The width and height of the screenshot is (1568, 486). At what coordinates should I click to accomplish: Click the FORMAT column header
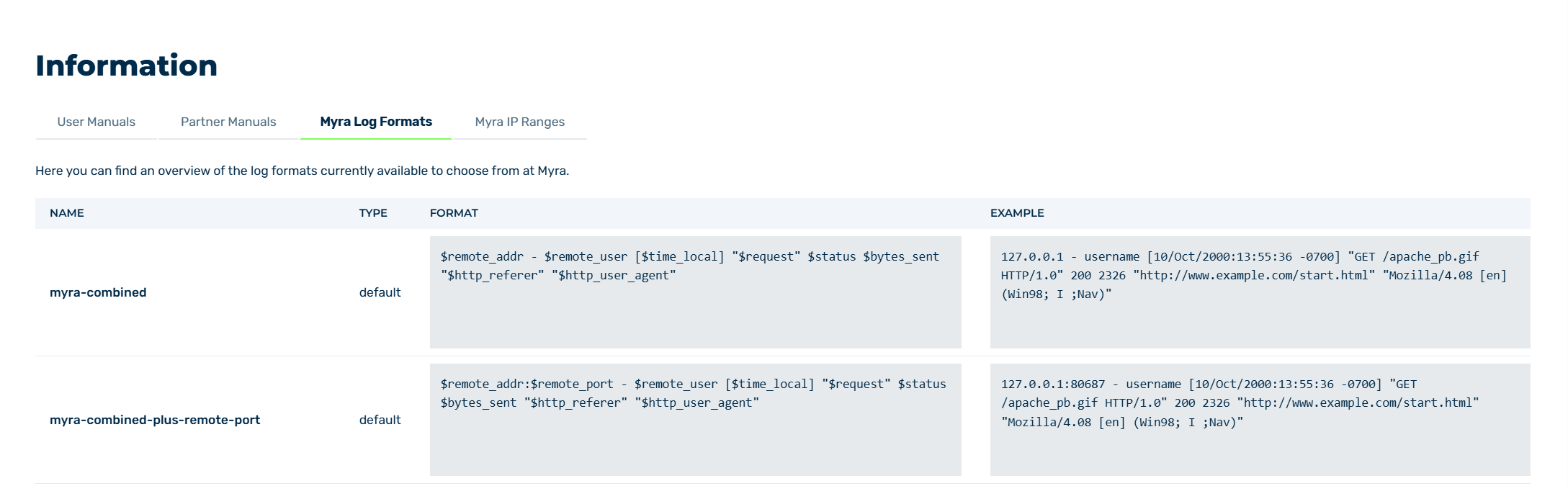[x=454, y=213]
